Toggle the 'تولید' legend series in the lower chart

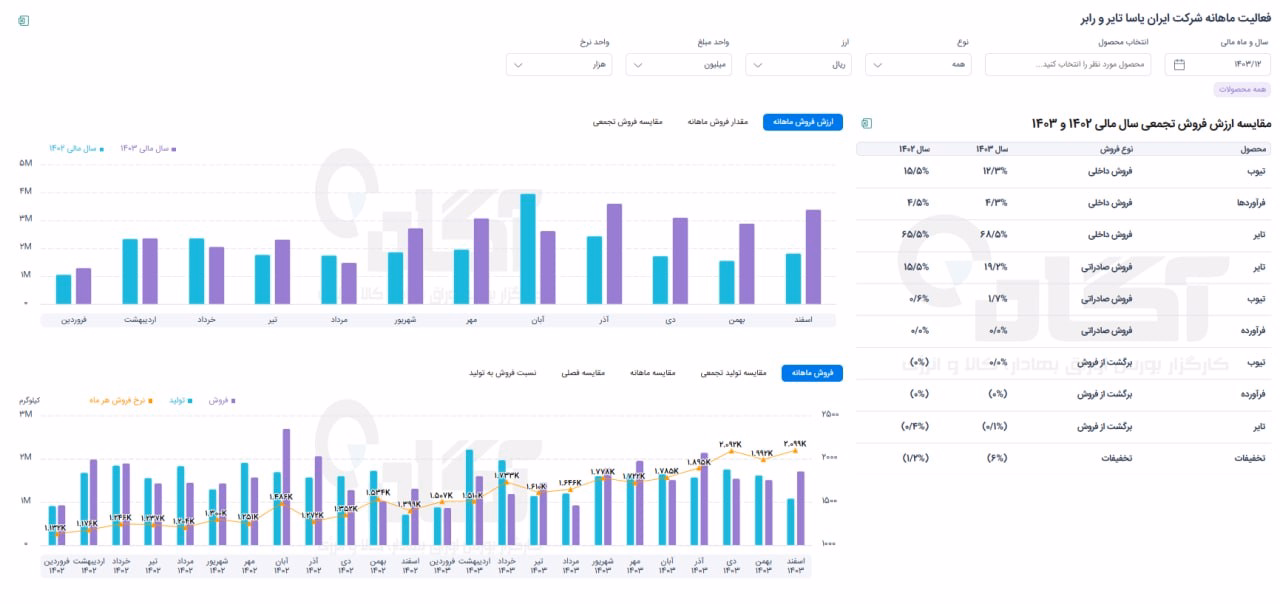pyautogui.click(x=180, y=400)
